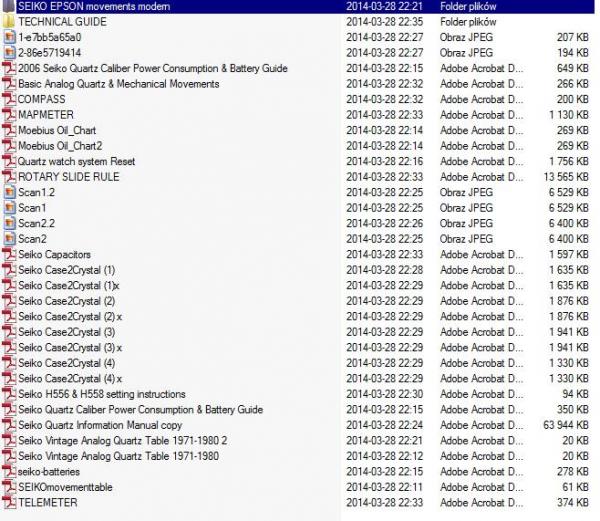Select Seiko Quartz Caliber Power Consumption & Battery Guide
Screen dimensions: 600x521
pos(140,410)
